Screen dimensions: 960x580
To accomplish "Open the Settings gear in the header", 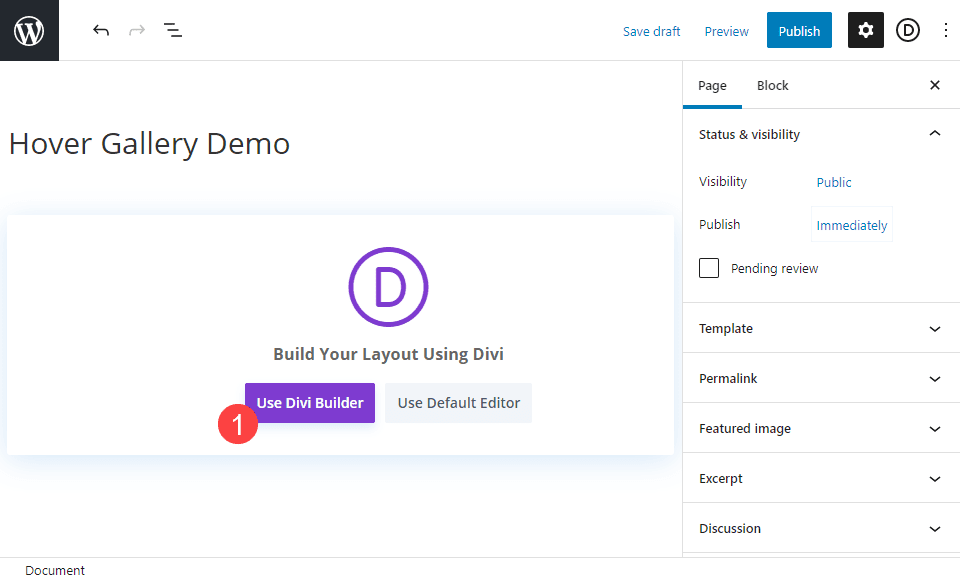I will 865,30.
